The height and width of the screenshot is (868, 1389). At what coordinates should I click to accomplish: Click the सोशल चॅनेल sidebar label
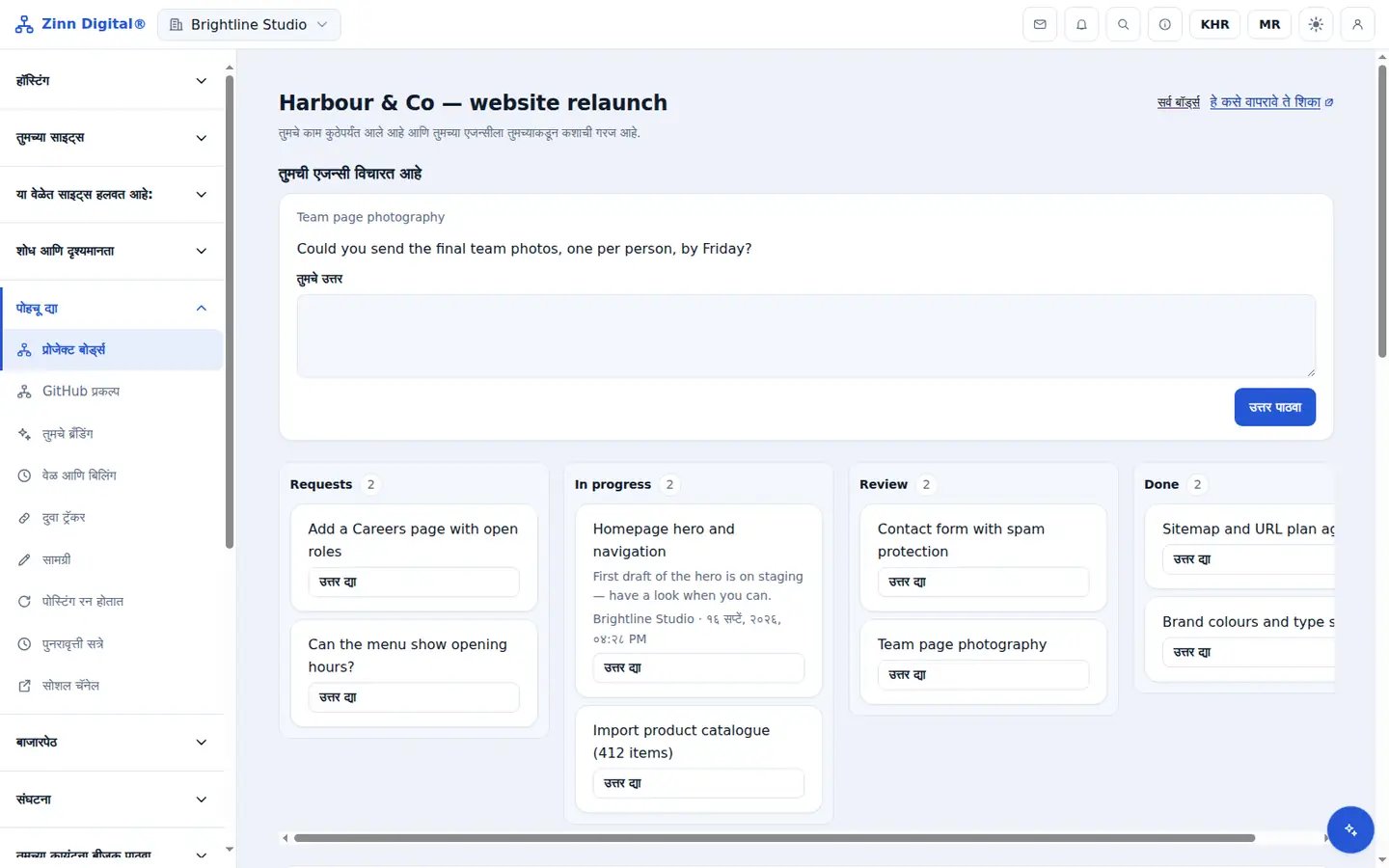(71, 686)
